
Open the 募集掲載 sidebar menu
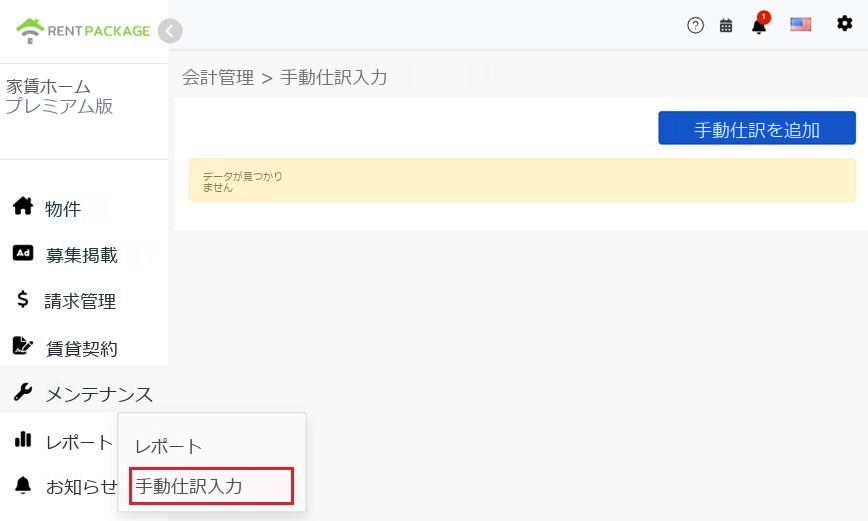[x=81, y=255]
